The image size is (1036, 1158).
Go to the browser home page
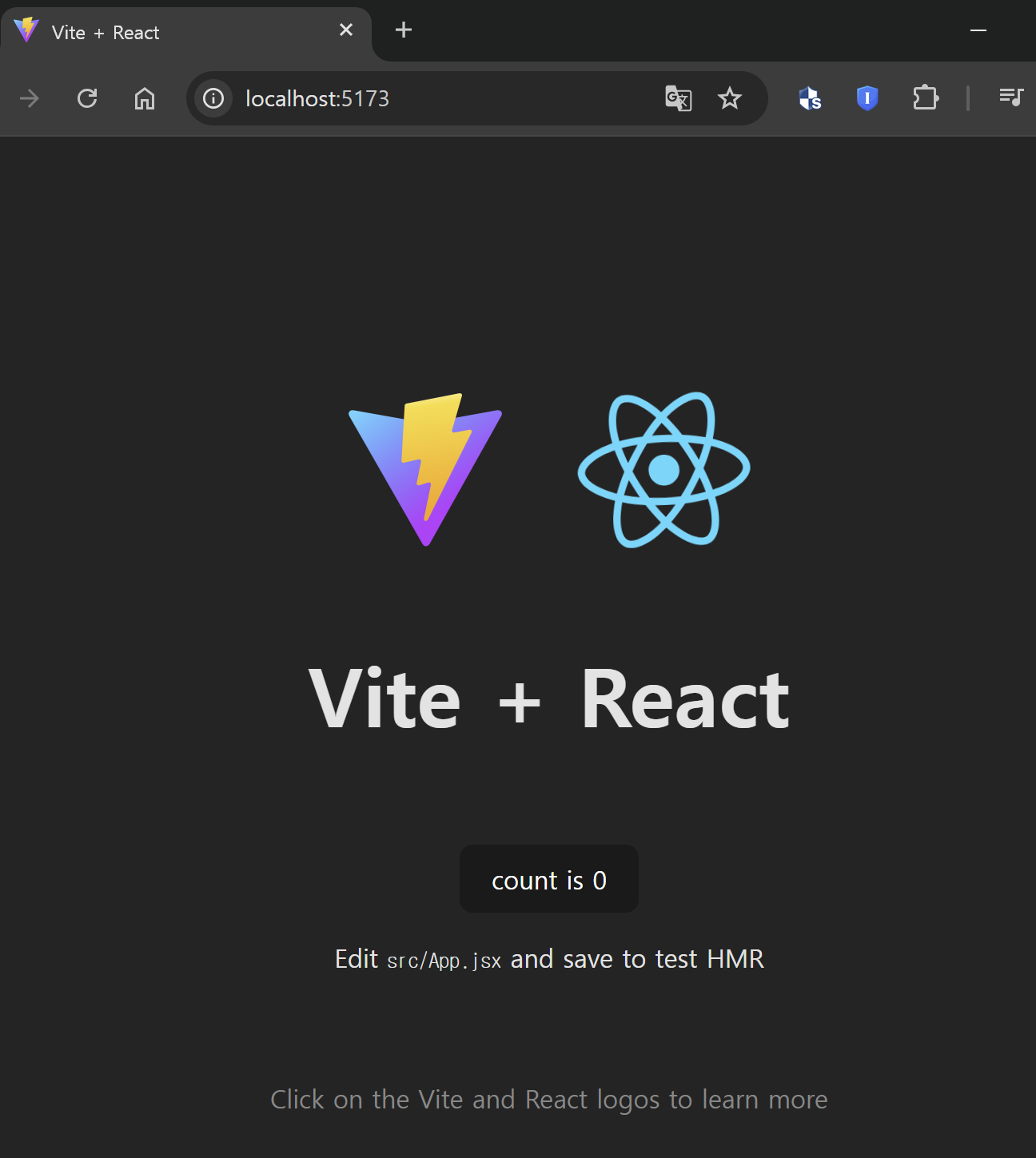click(x=145, y=98)
